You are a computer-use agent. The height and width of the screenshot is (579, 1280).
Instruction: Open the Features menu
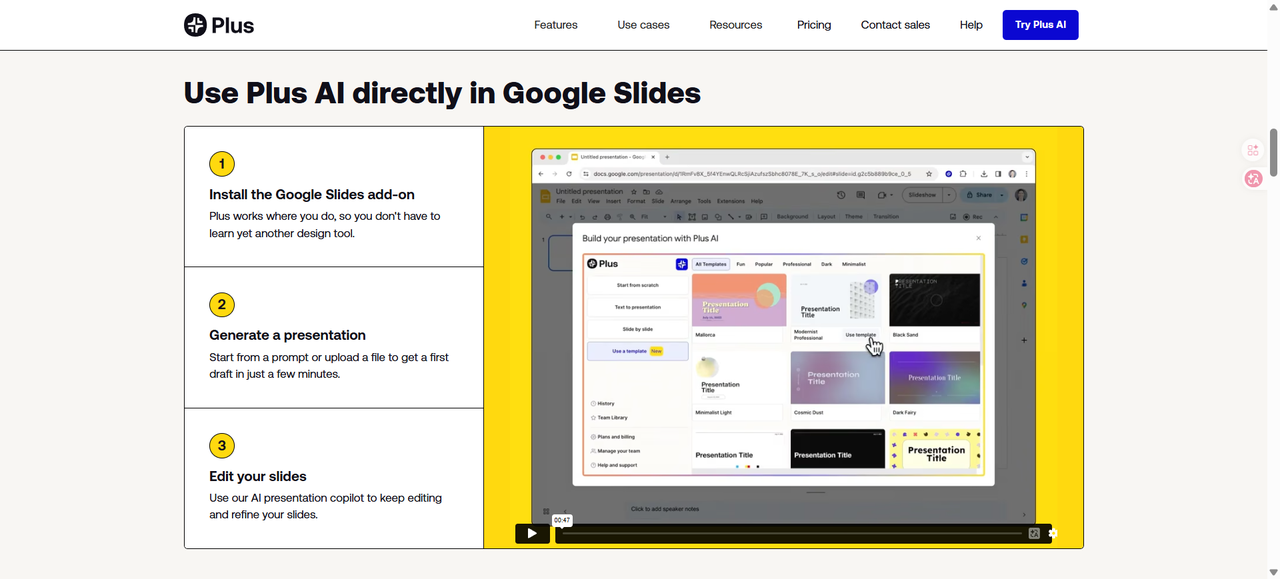pyautogui.click(x=556, y=25)
